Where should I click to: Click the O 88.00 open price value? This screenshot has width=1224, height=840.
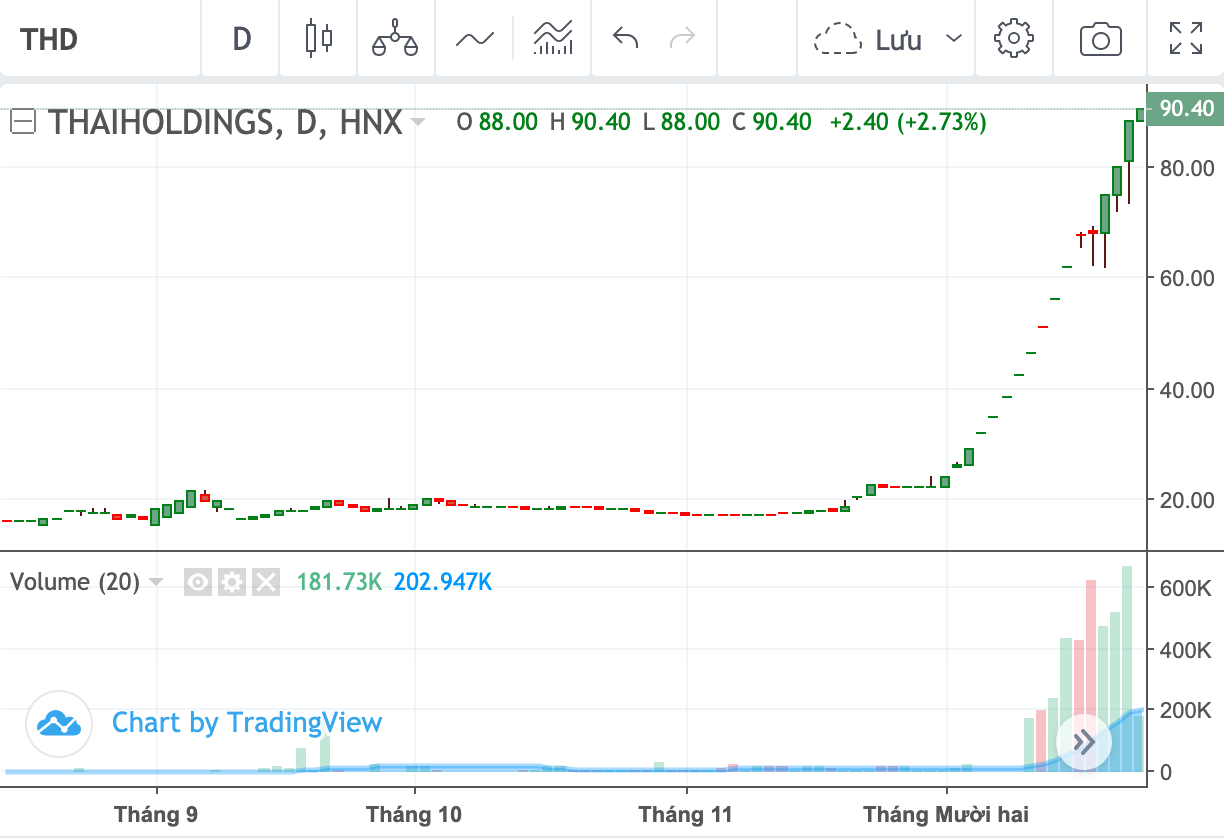pos(497,122)
